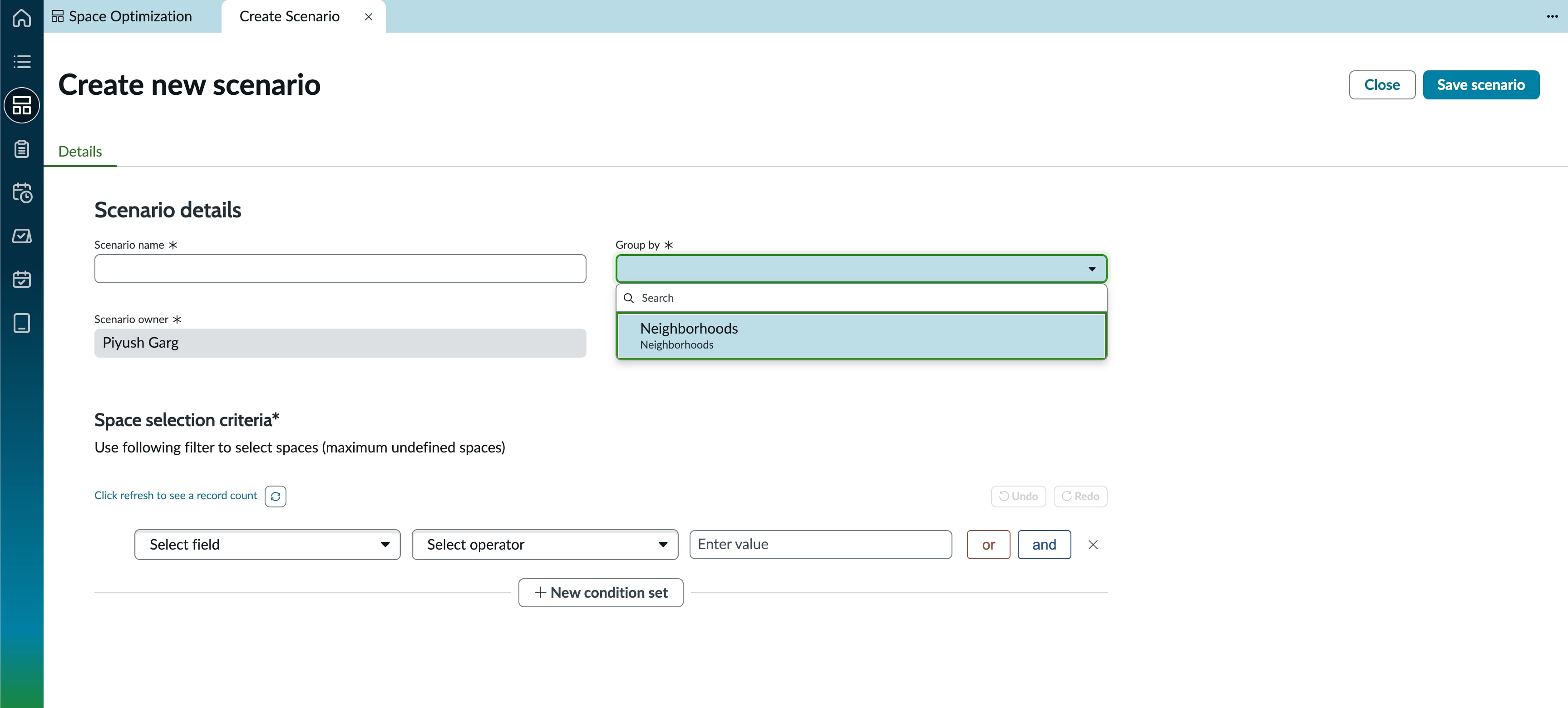Refresh the record count
This screenshot has height=708, width=1568.
point(275,496)
